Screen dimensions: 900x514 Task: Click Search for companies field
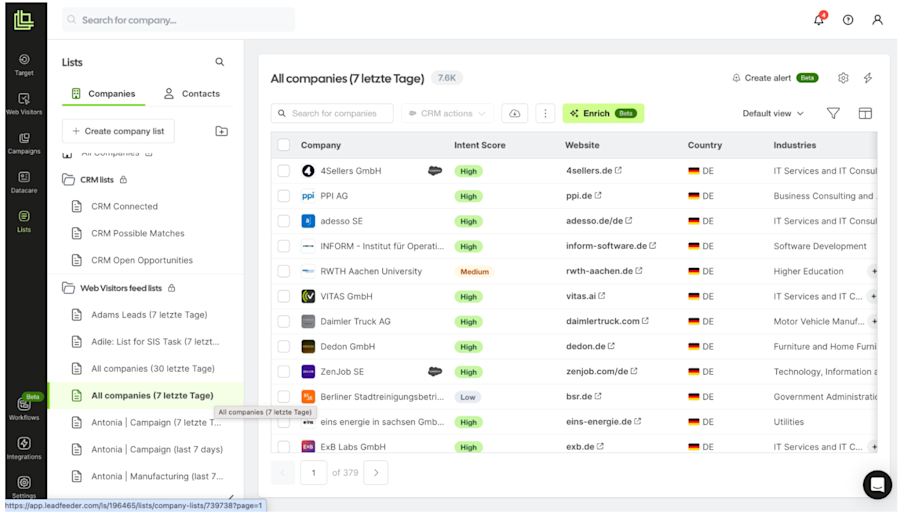pyautogui.click(x=332, y=114)
